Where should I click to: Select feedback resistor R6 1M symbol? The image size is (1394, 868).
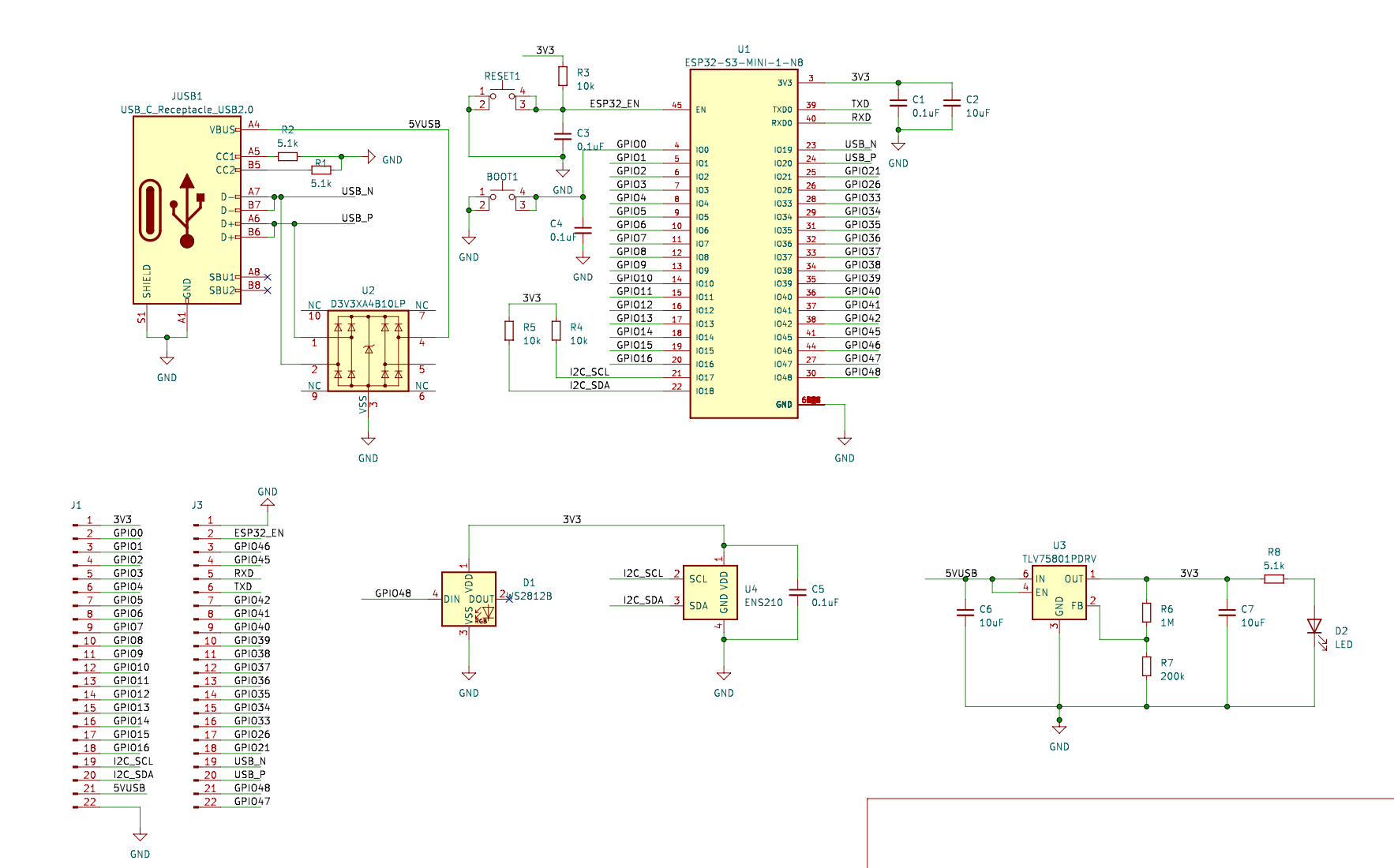click(1146, 612)
